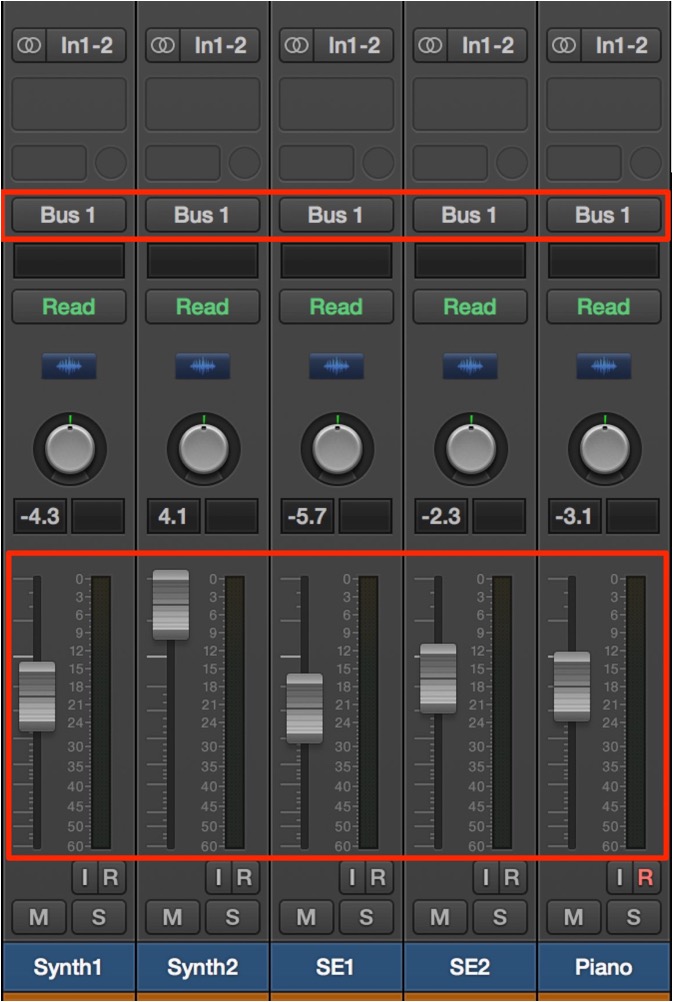
Task: Click the -5.7 gain value field on SE1
Action: (x=308, y=516)
